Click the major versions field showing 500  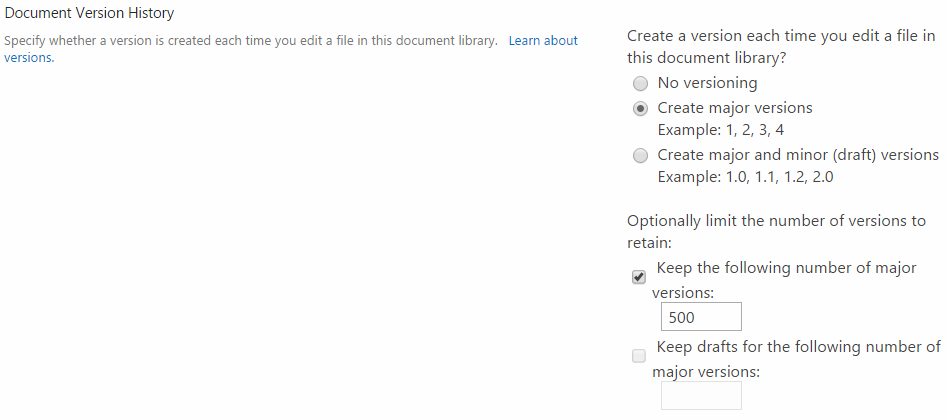(701, 317)
